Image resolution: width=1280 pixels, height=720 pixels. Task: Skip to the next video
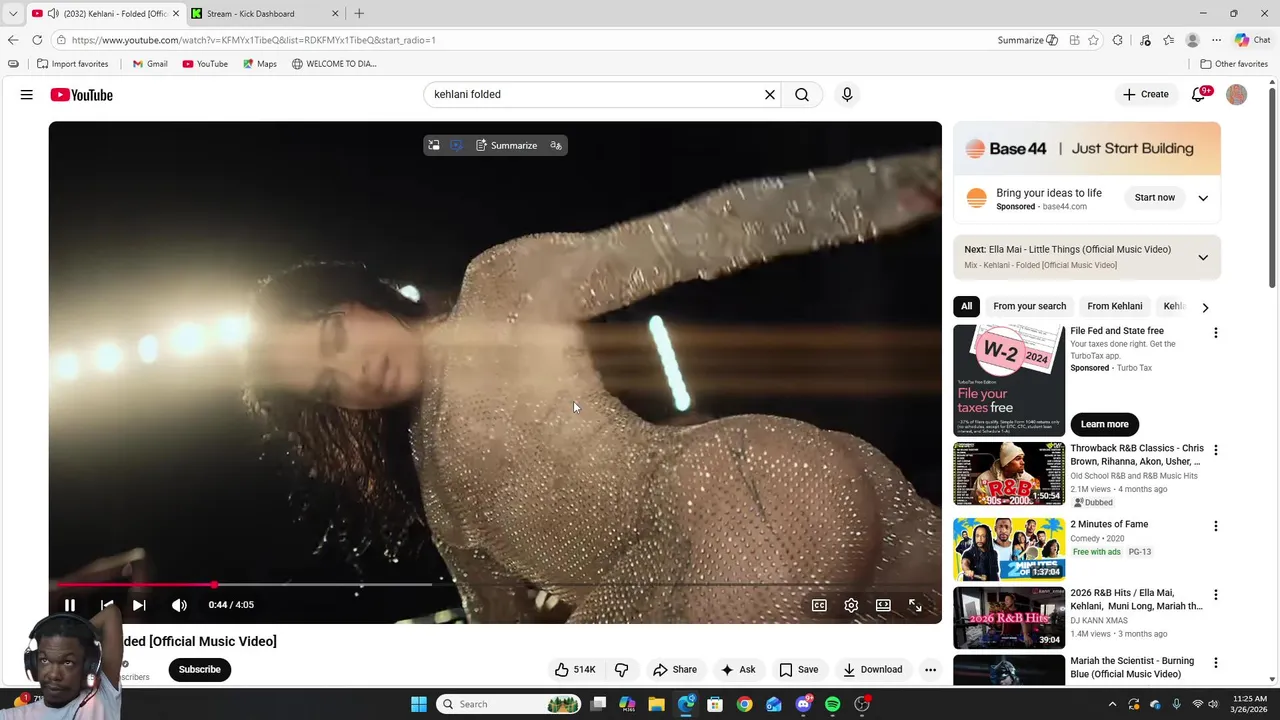pyautogui.click(x=139, y=605)
